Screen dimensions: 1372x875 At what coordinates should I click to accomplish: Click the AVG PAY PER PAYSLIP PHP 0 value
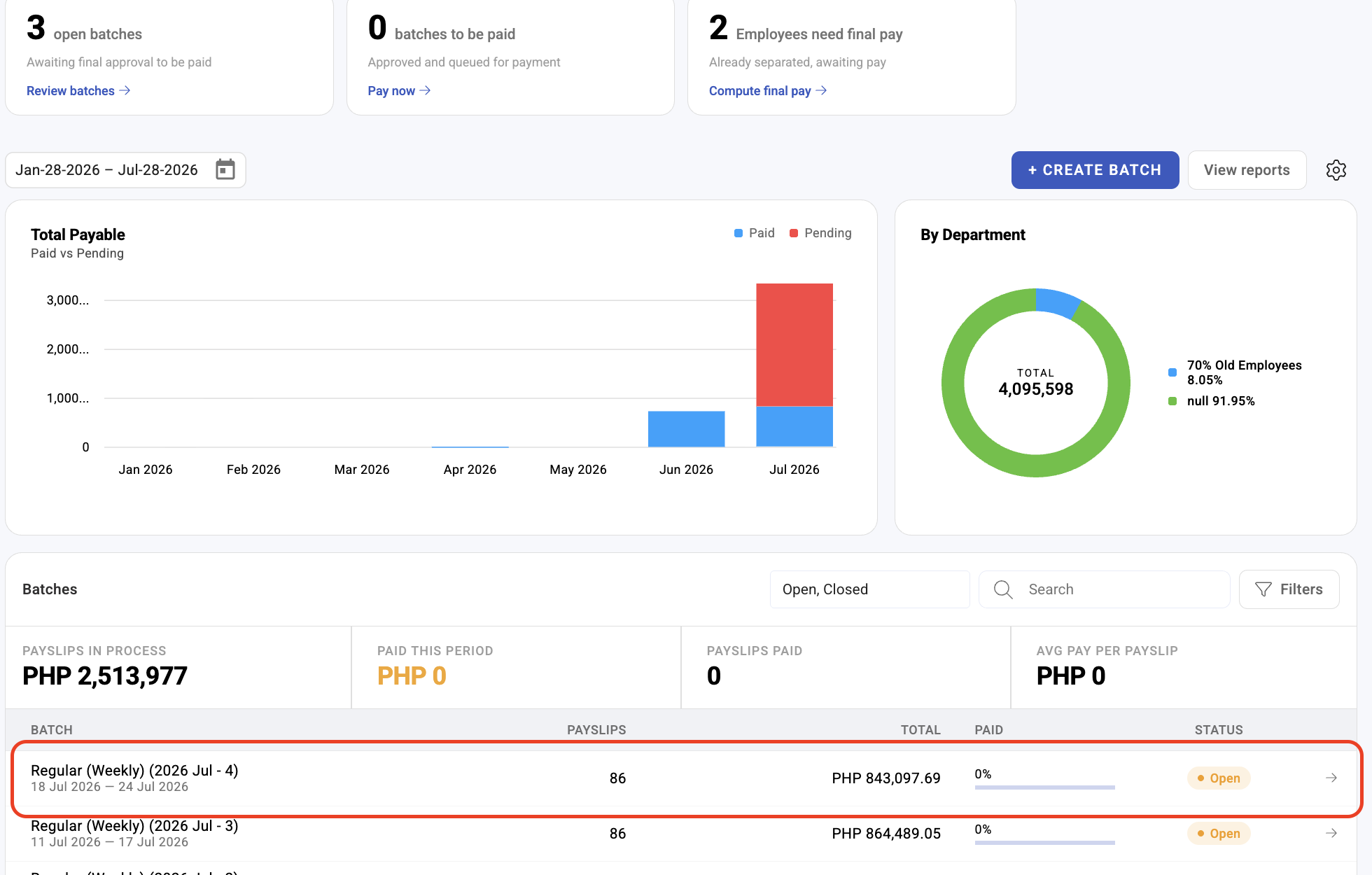(1071, 675)
